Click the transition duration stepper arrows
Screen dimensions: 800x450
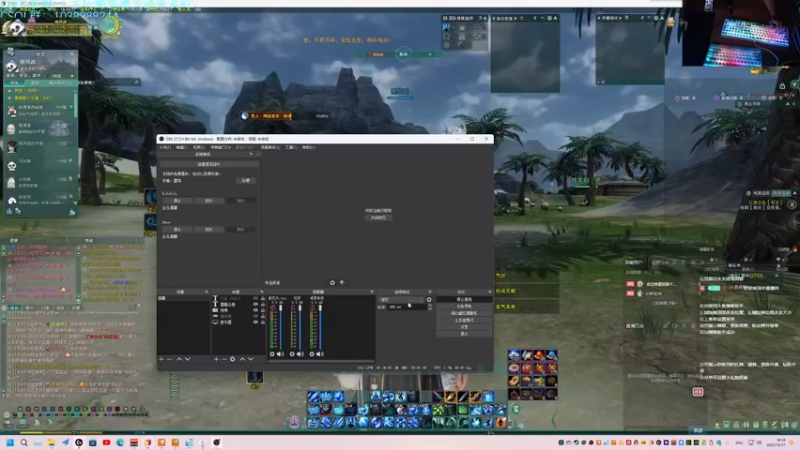click(430, 307)
